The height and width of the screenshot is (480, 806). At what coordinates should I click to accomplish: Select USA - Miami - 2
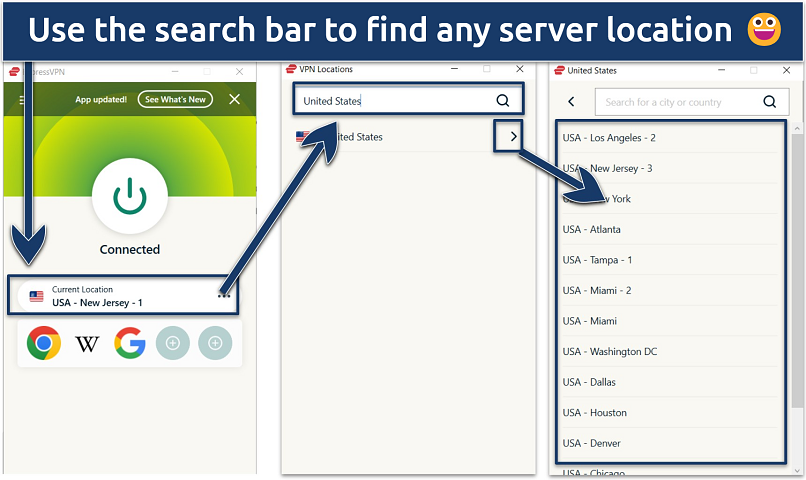670,290
